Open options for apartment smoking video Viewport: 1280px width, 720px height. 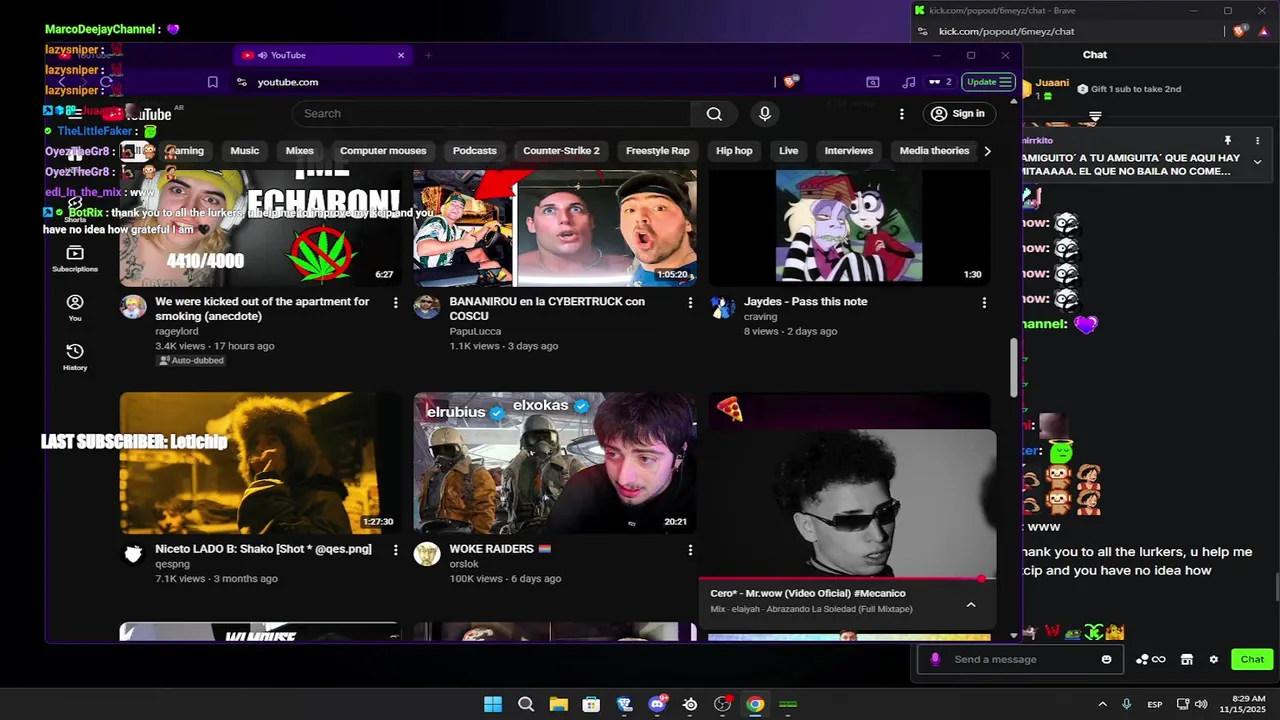point(395,303)
